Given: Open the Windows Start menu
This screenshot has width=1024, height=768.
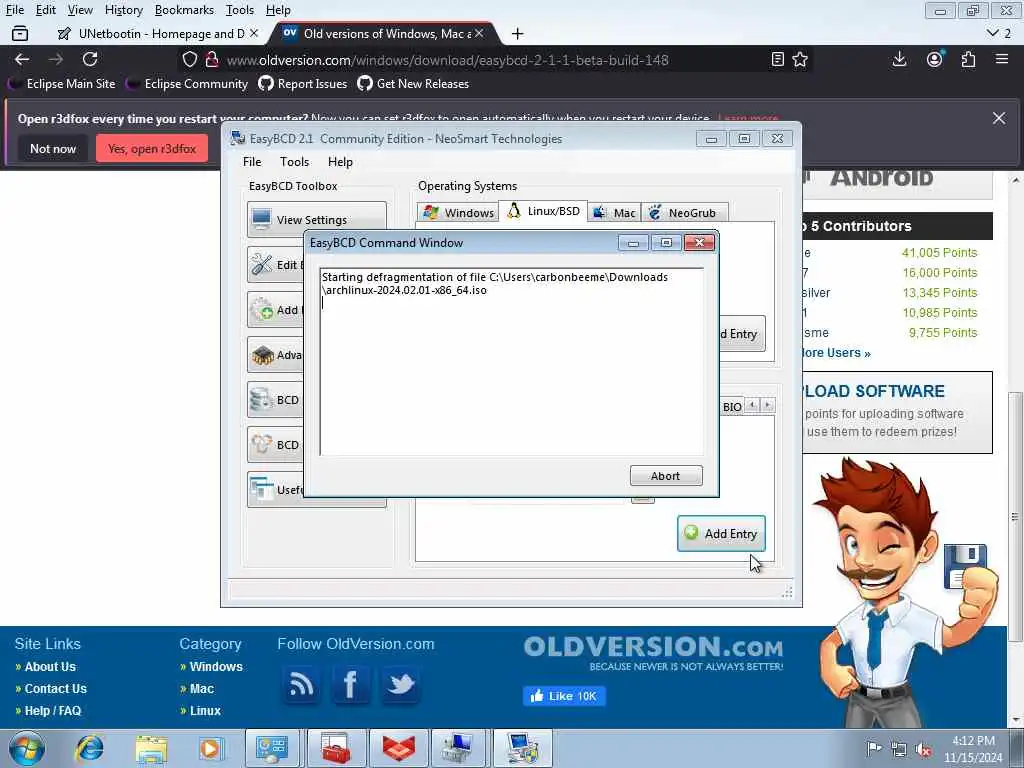Looking at the screenshot, I should pyautogui.click(x=27, y=748).
